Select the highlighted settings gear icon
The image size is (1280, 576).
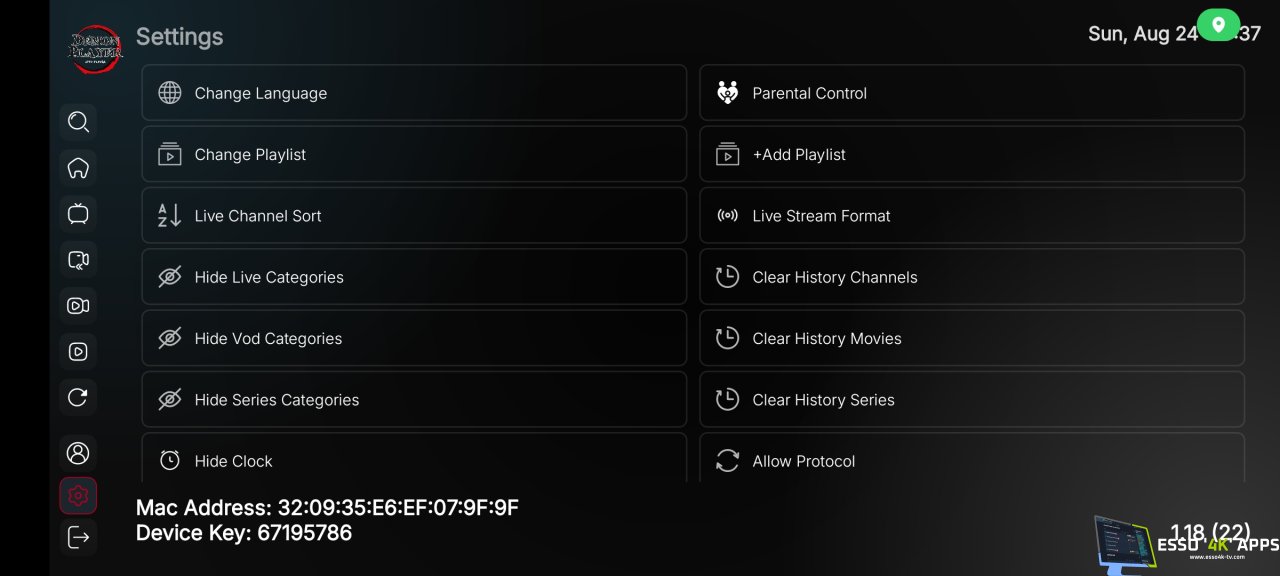coord(78,495)
